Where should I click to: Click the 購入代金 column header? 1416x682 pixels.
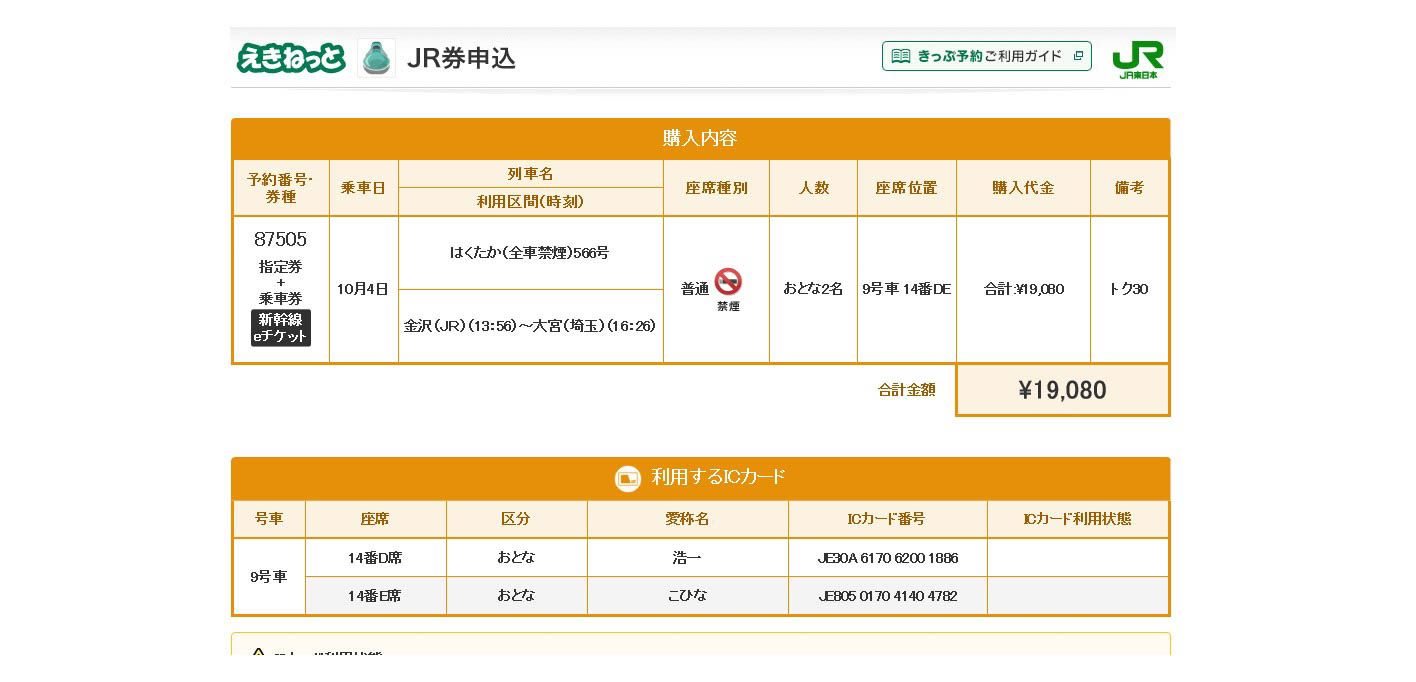pos(1023,188)
